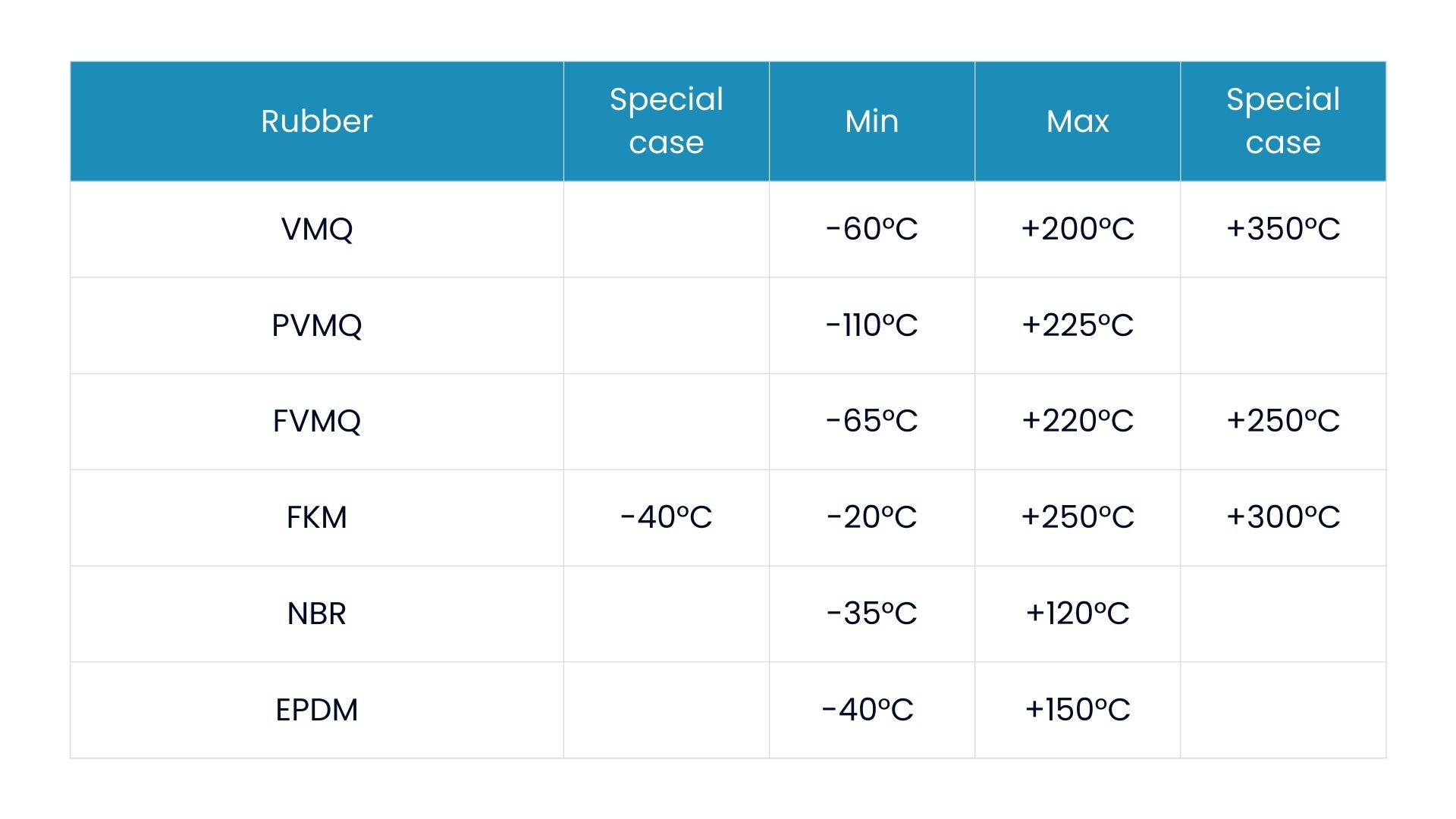Select the FVMQ rubber cell
The width and height of the screenshot is (1456, 819).
[x=316, y=421]
